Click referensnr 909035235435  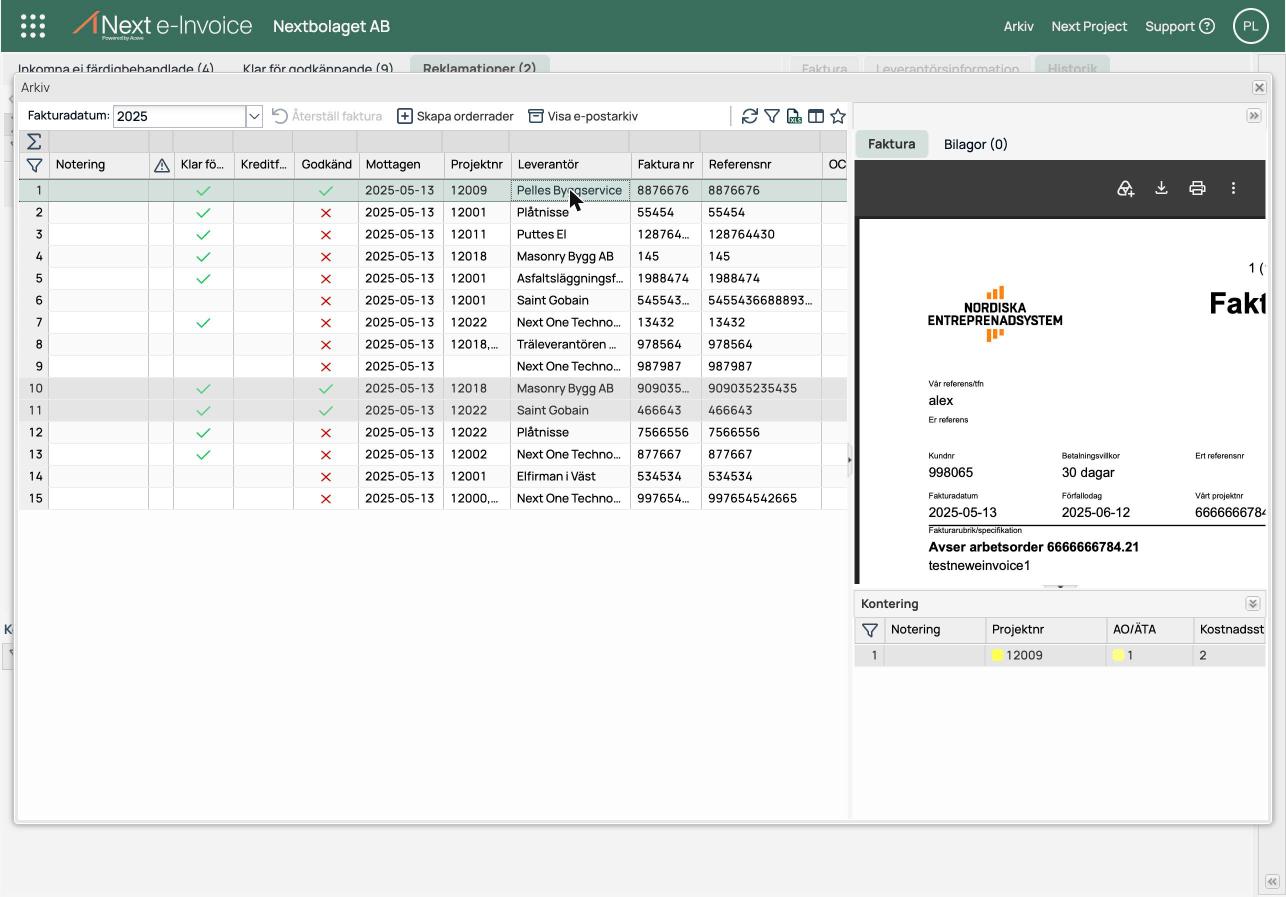pos(752,388)
